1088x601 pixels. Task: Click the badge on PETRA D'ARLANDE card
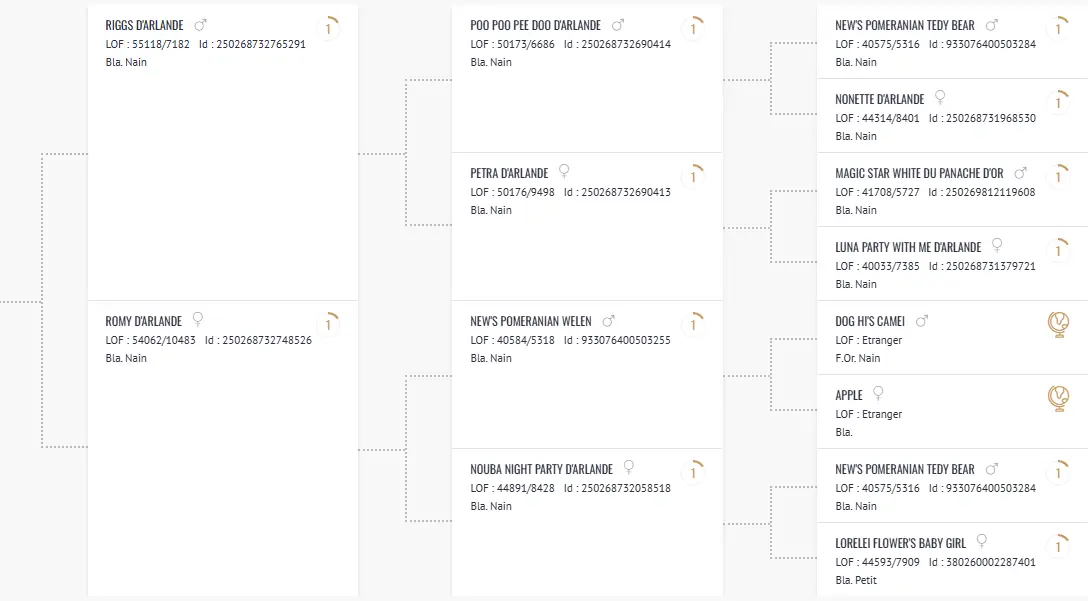coord(693,176)
